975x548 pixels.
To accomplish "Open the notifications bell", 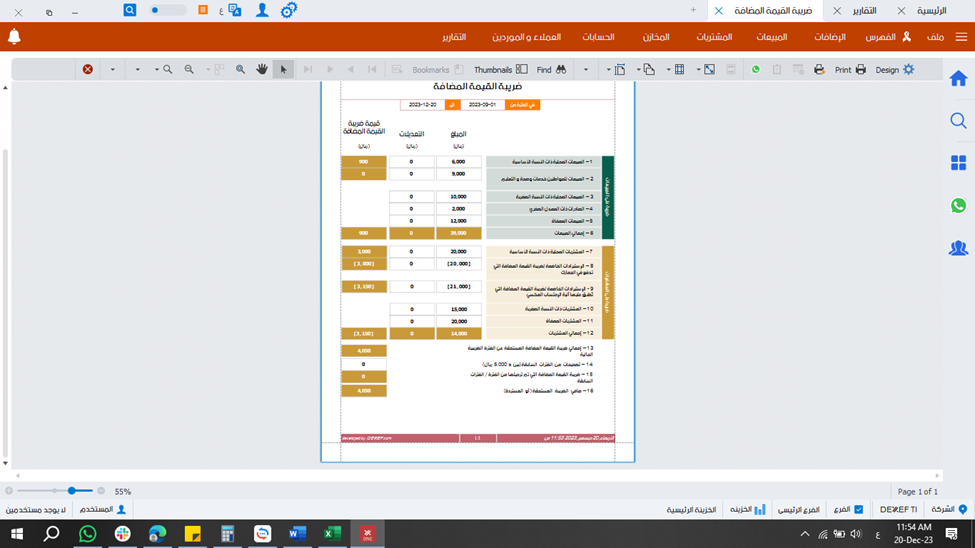I will pyautogui.click(x=14, y=37).
